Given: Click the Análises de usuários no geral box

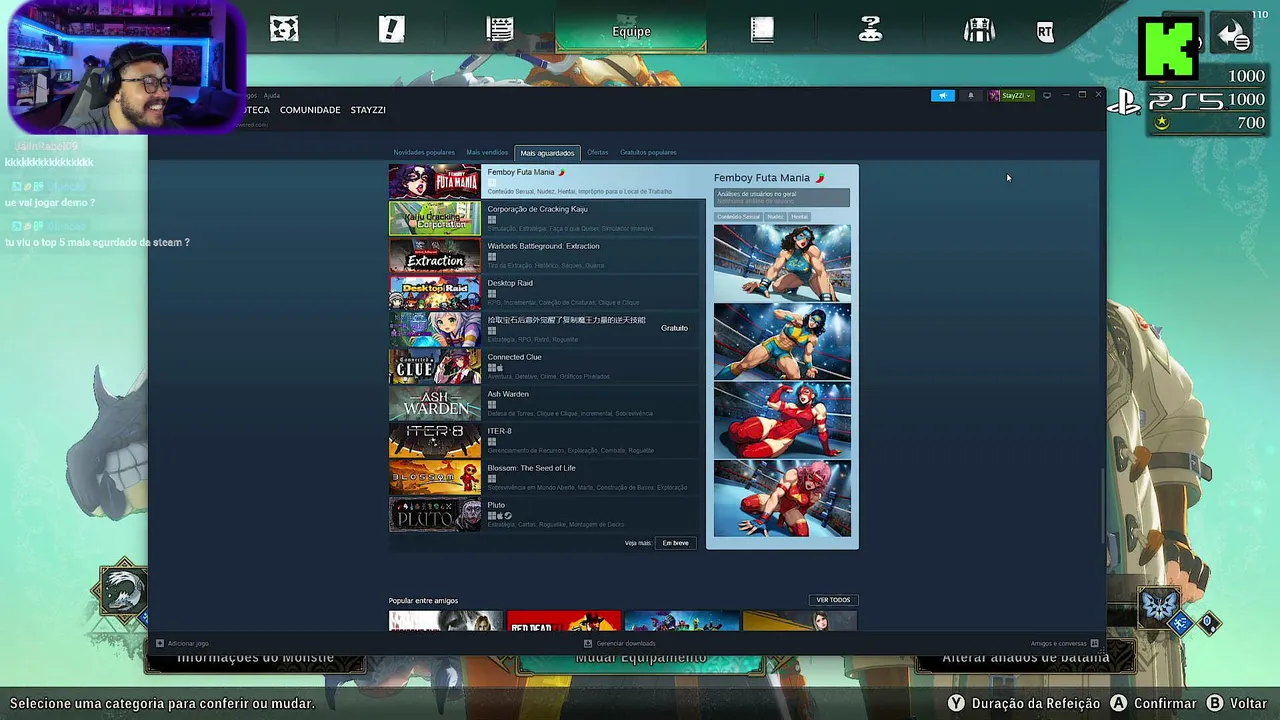Looking at the screenshot, I should pyautogui.click(x=782, y=197).
